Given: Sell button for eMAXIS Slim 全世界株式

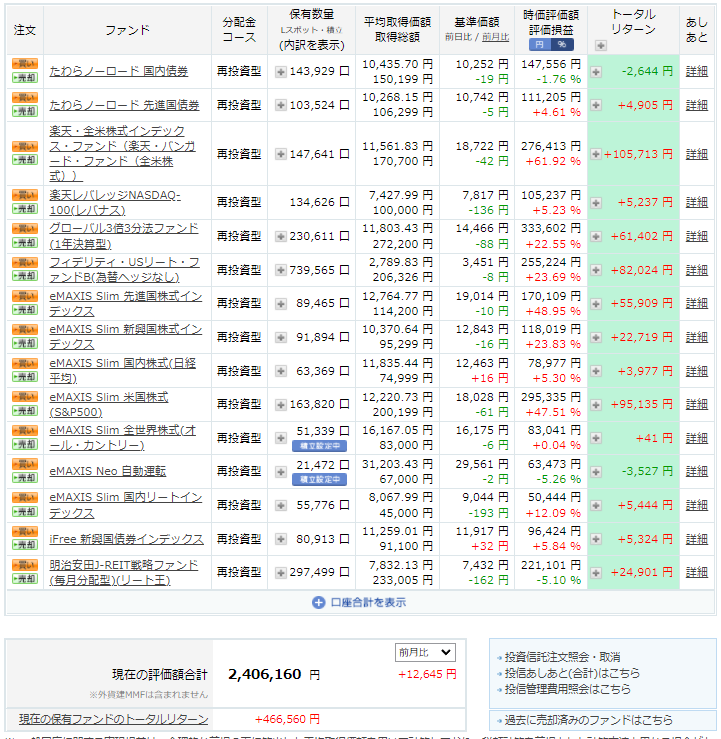Looking at the screenshot, I should pyautogui.click(x=25, y=444).
